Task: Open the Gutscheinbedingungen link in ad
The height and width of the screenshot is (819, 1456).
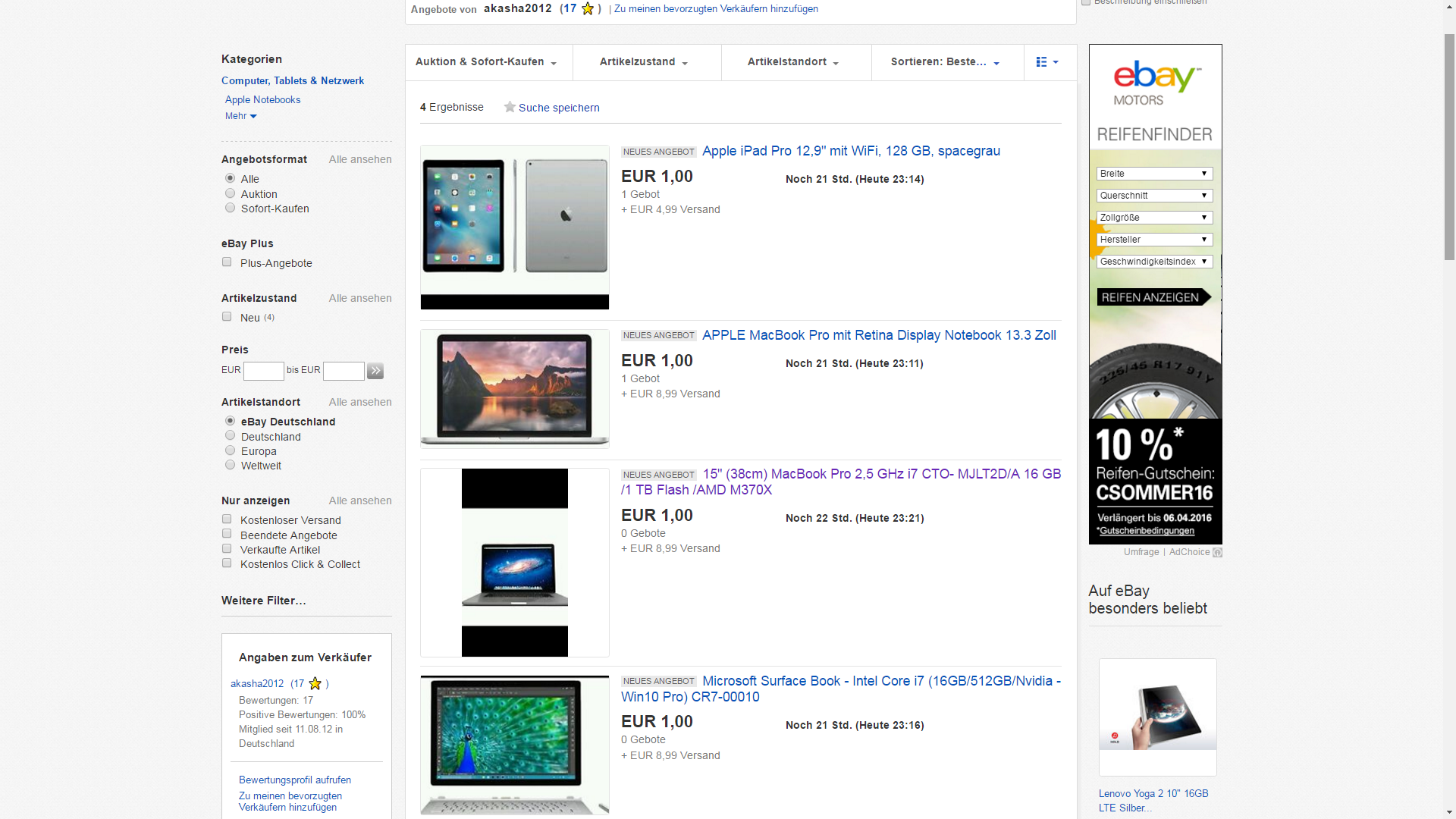Action: click(x=1147, y=531)
